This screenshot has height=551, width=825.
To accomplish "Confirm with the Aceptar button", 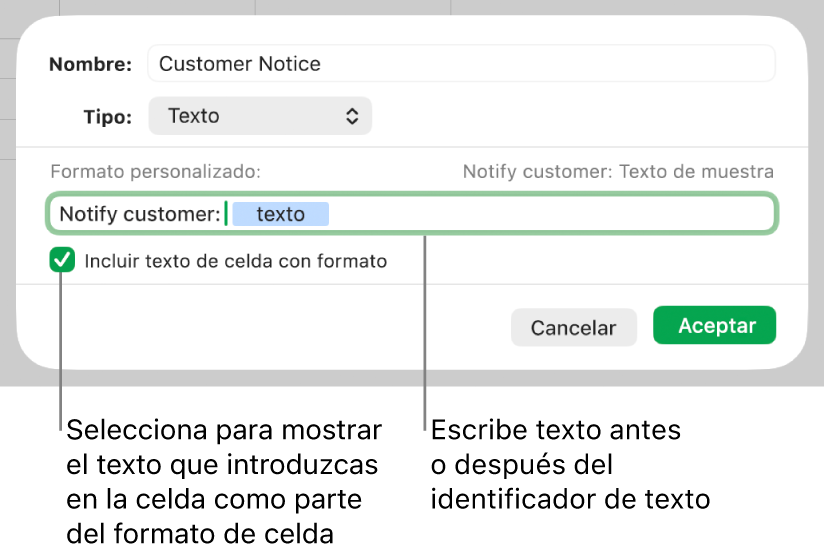I will pyautogui.click(x=715, y=325).
